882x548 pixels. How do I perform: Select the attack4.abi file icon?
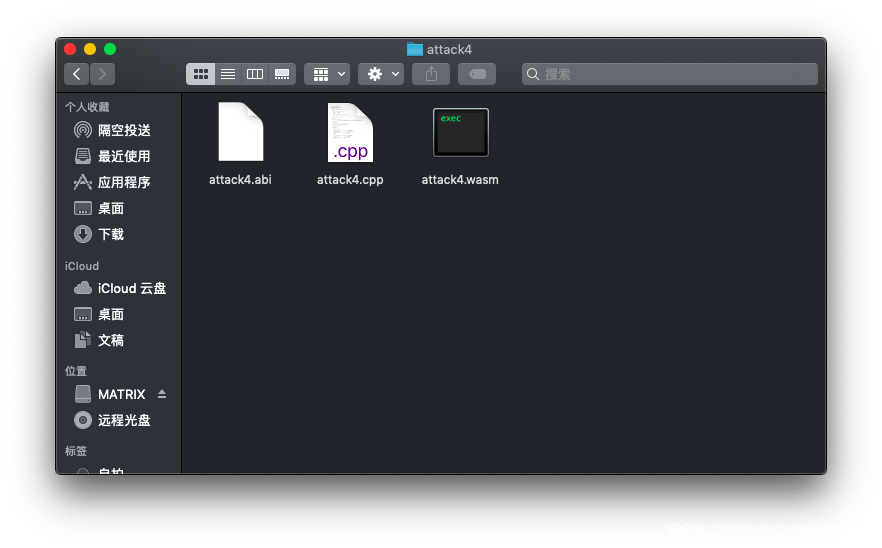click(x=241, y=132)
